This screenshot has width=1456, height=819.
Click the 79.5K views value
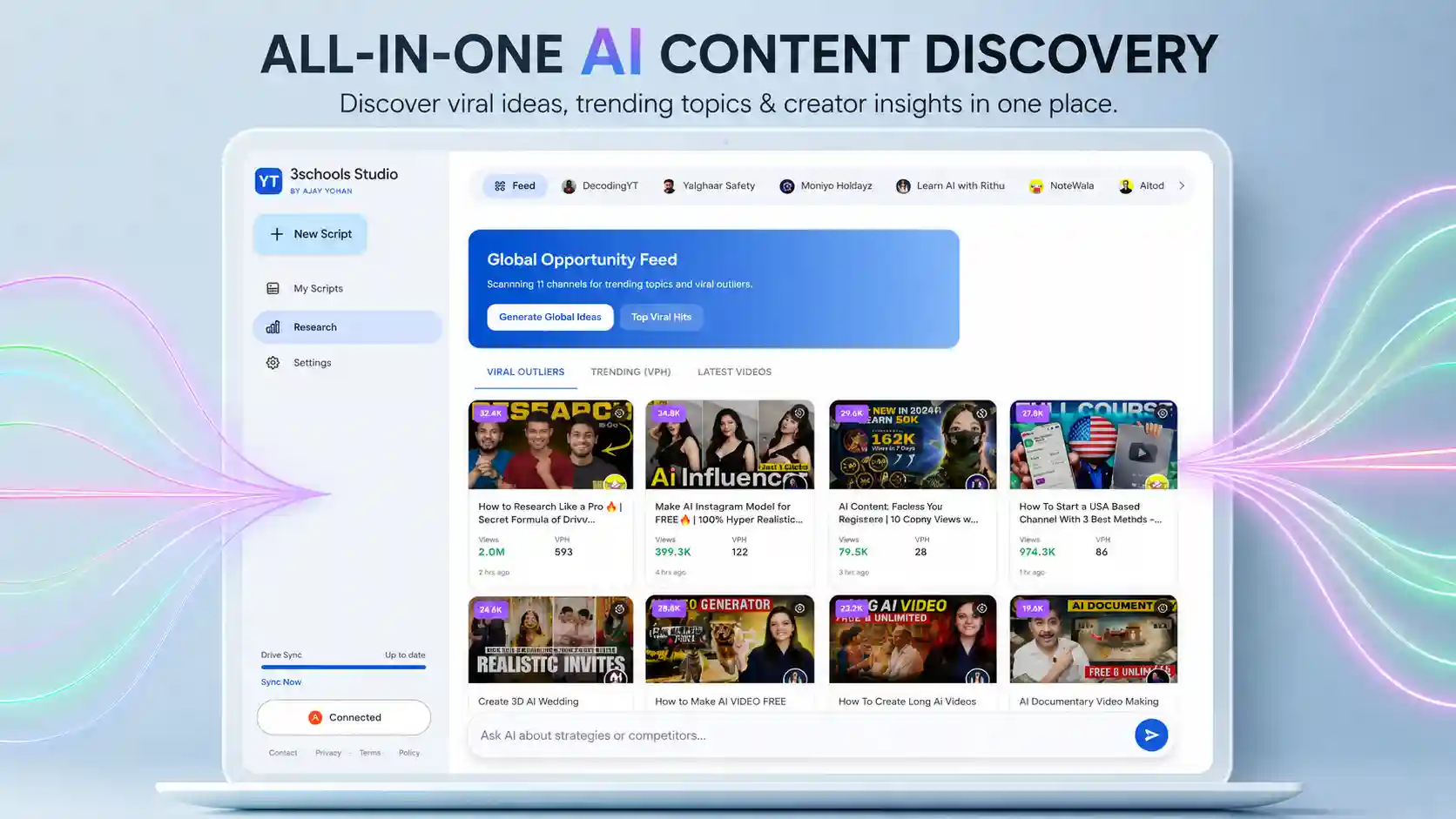coord(853,553)
